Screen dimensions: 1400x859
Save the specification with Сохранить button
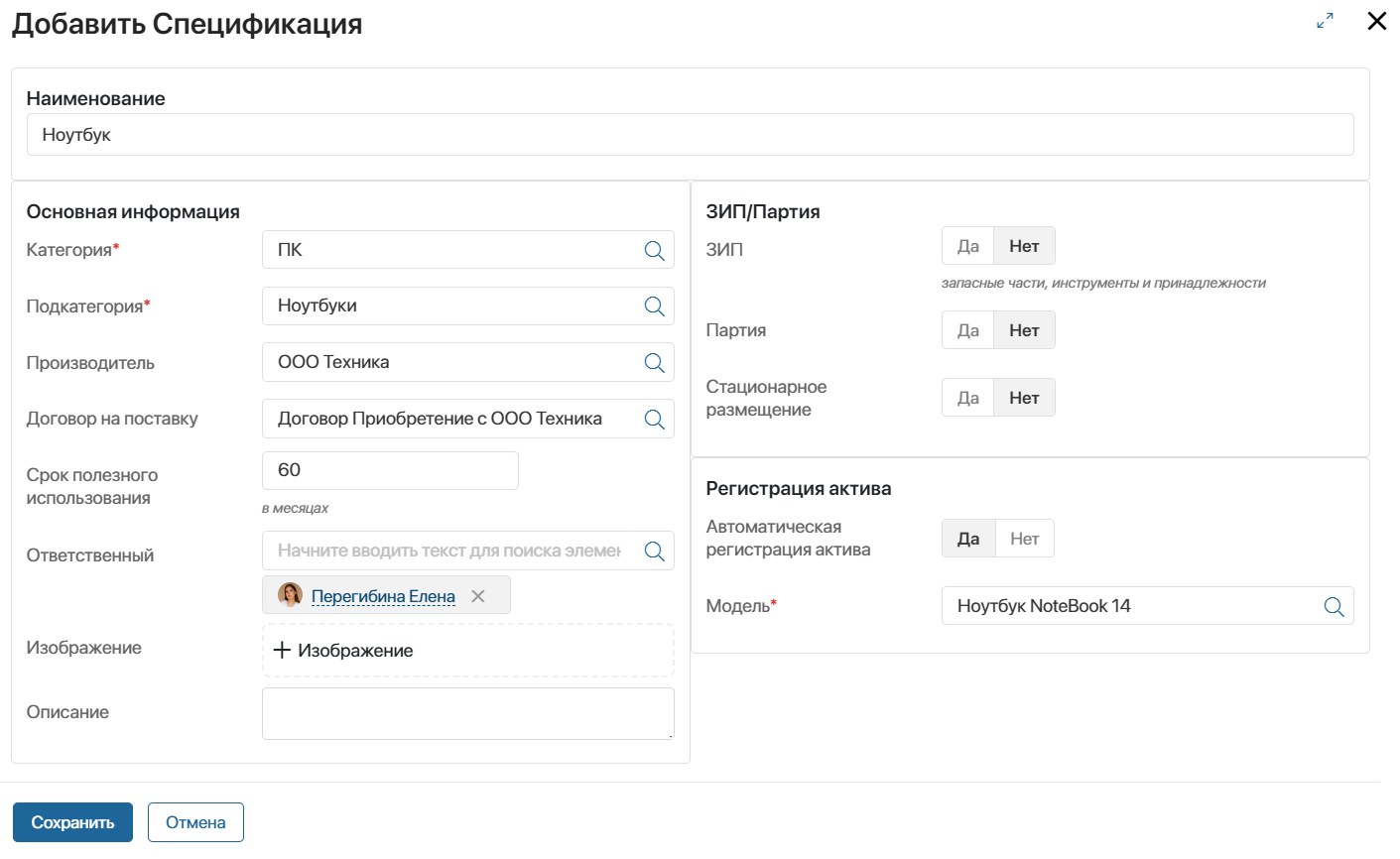72,822
